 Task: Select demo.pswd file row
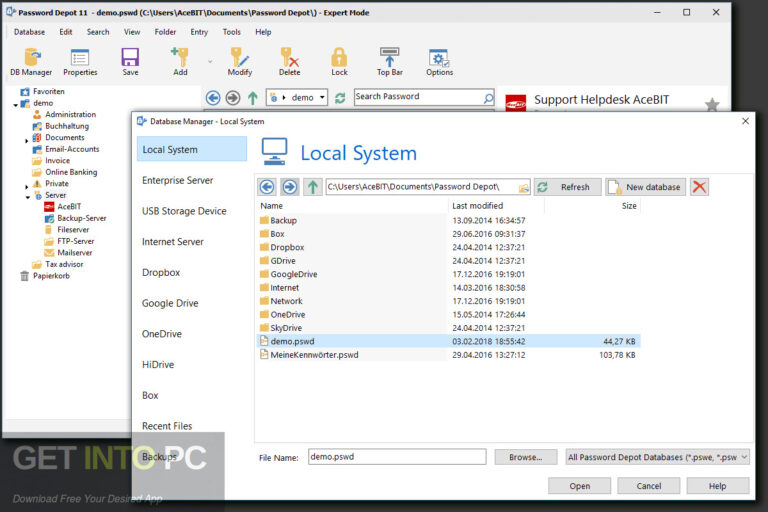448,341
